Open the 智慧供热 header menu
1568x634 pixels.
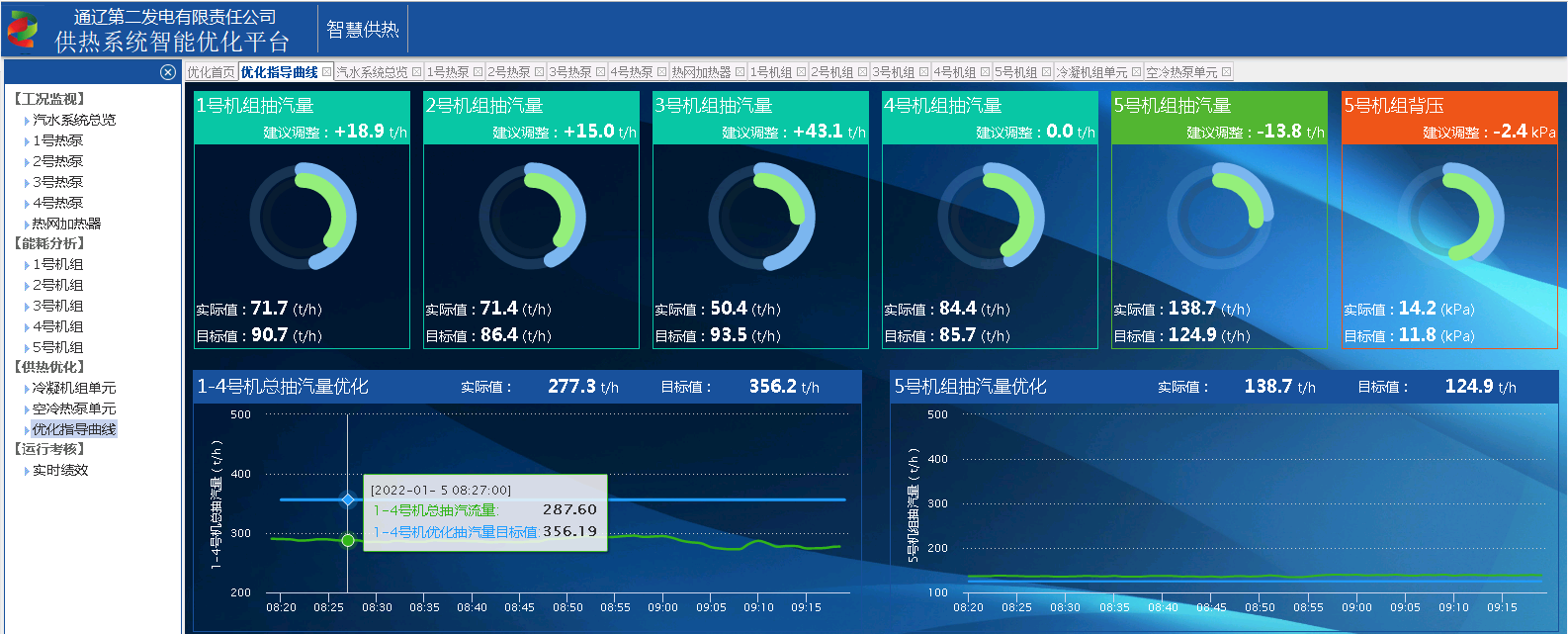[x=363, y=30]
